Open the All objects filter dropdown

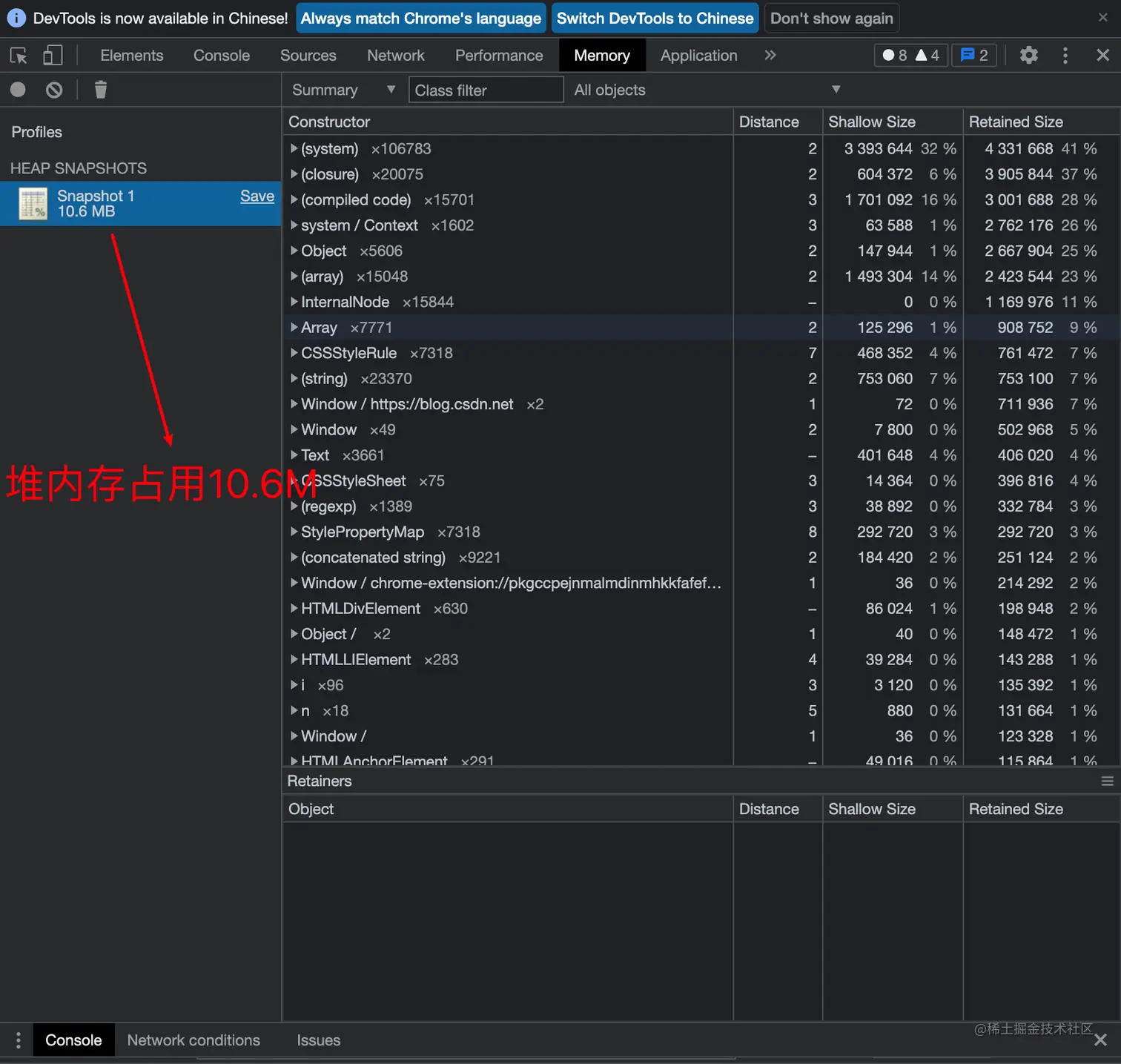tap(707, 90)
